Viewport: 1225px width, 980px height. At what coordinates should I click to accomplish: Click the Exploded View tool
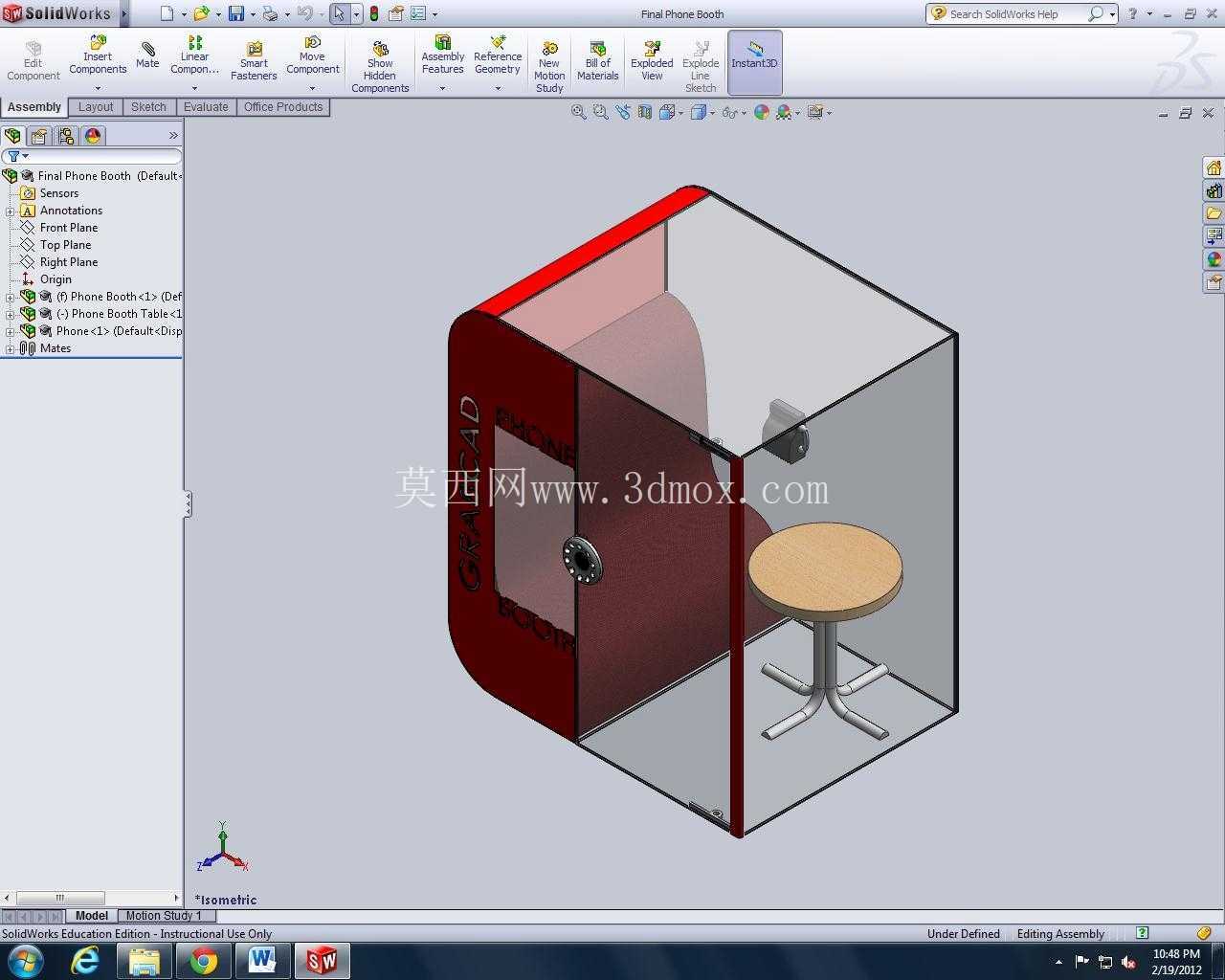coord(652,61)
